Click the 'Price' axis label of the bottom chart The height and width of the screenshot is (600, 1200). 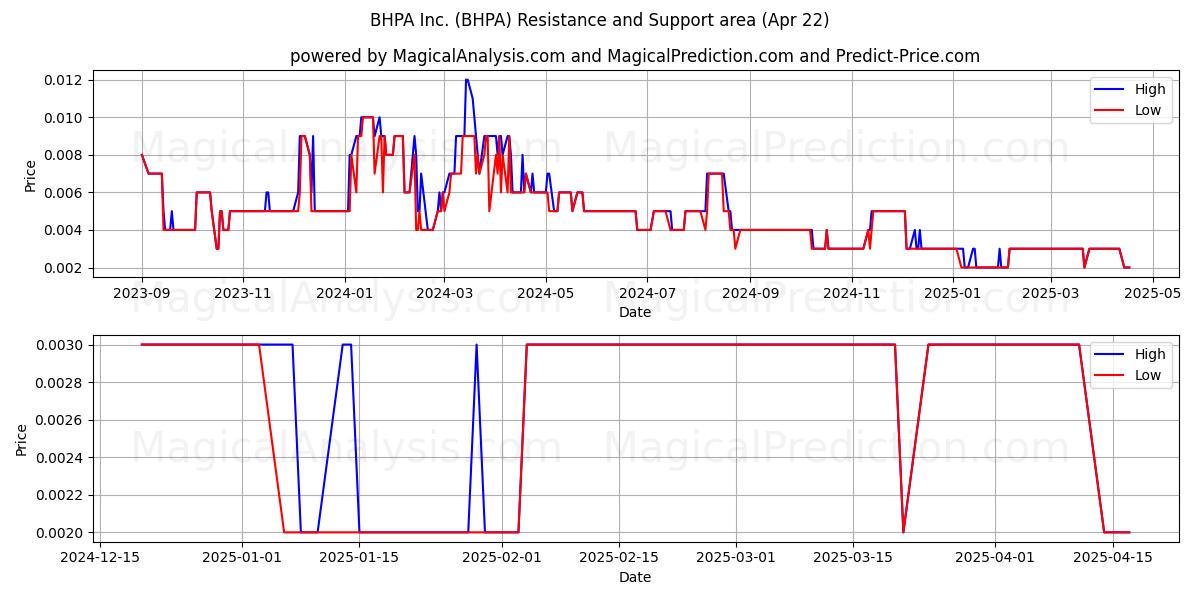pyautogui.click(x=22, y=440)
